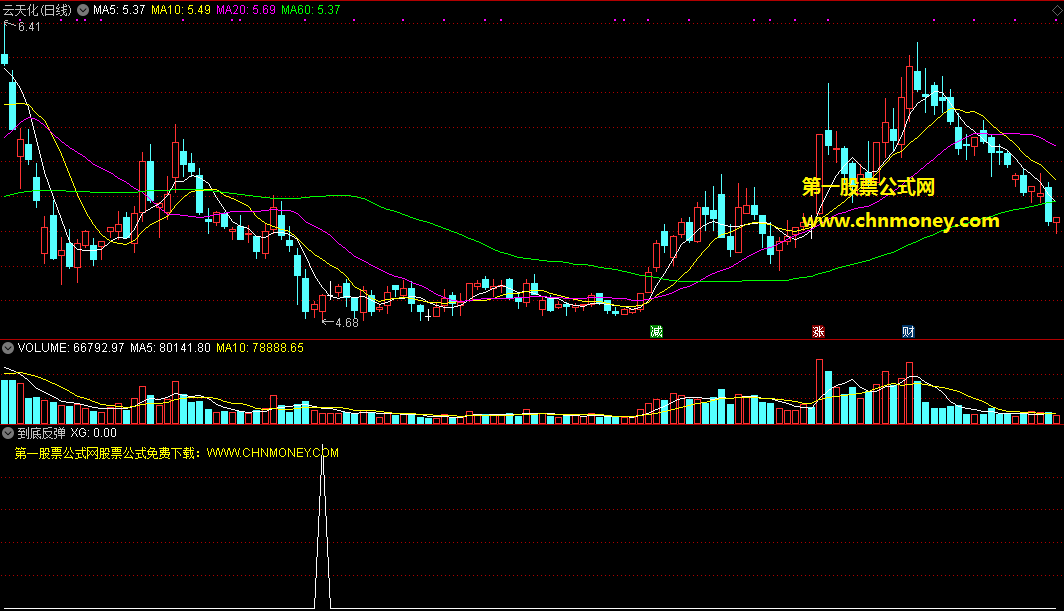Select the volume MA10: 78888.65 label

(260, 348)
